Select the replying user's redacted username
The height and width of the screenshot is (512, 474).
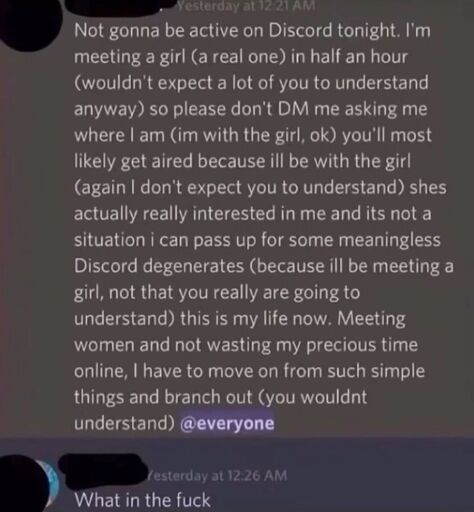104,469
